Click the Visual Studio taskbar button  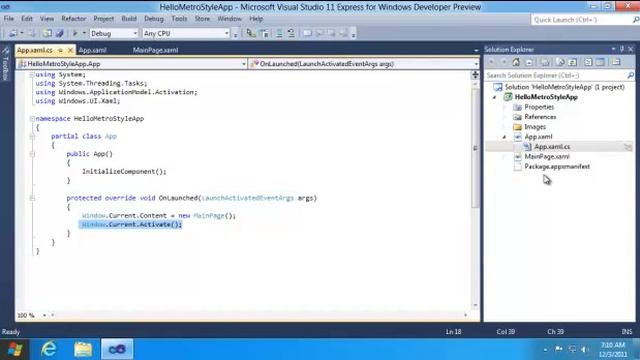coord(117,349)
